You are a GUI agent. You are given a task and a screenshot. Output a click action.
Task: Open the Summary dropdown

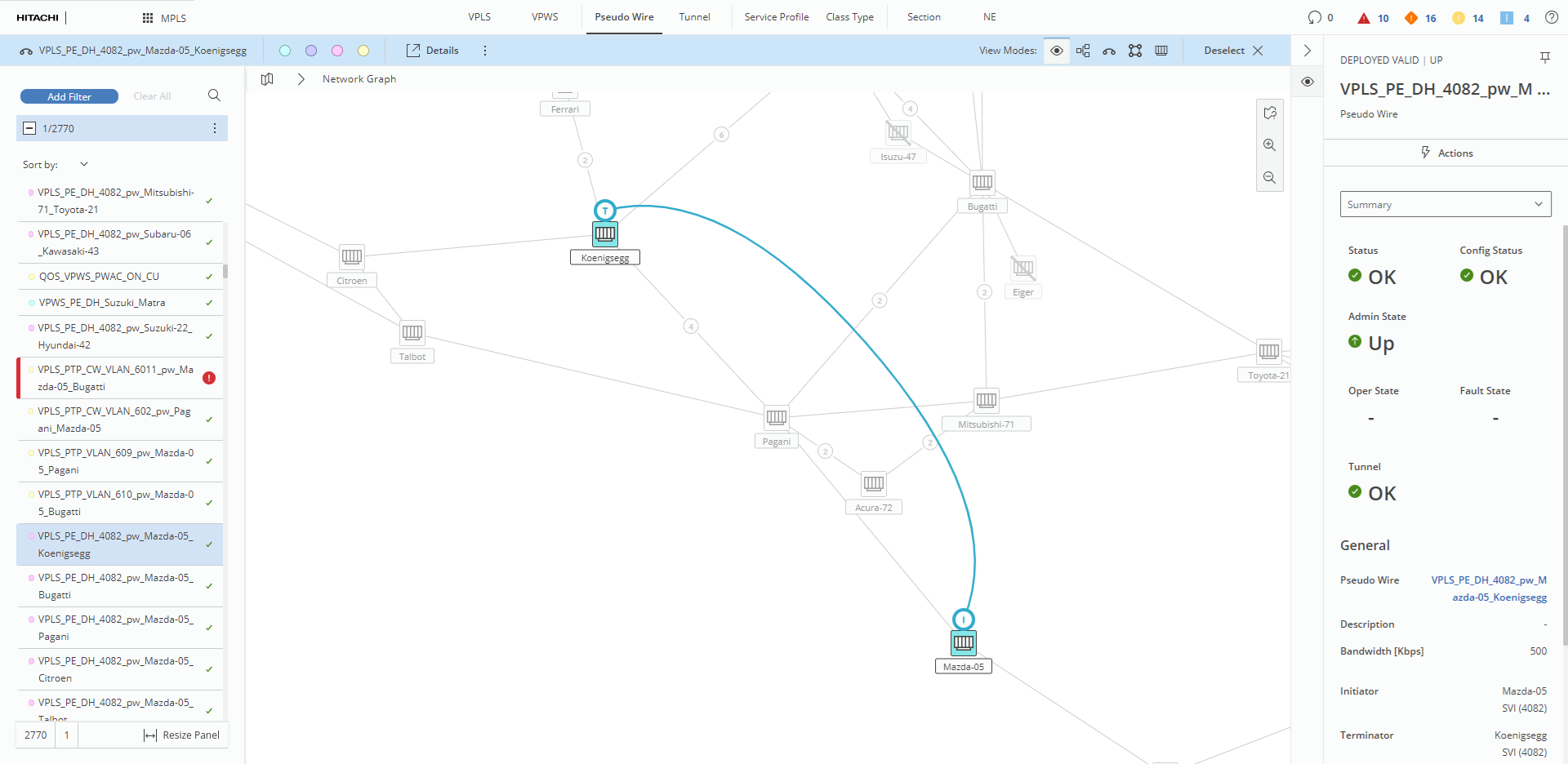click(x=1445, y=204)
